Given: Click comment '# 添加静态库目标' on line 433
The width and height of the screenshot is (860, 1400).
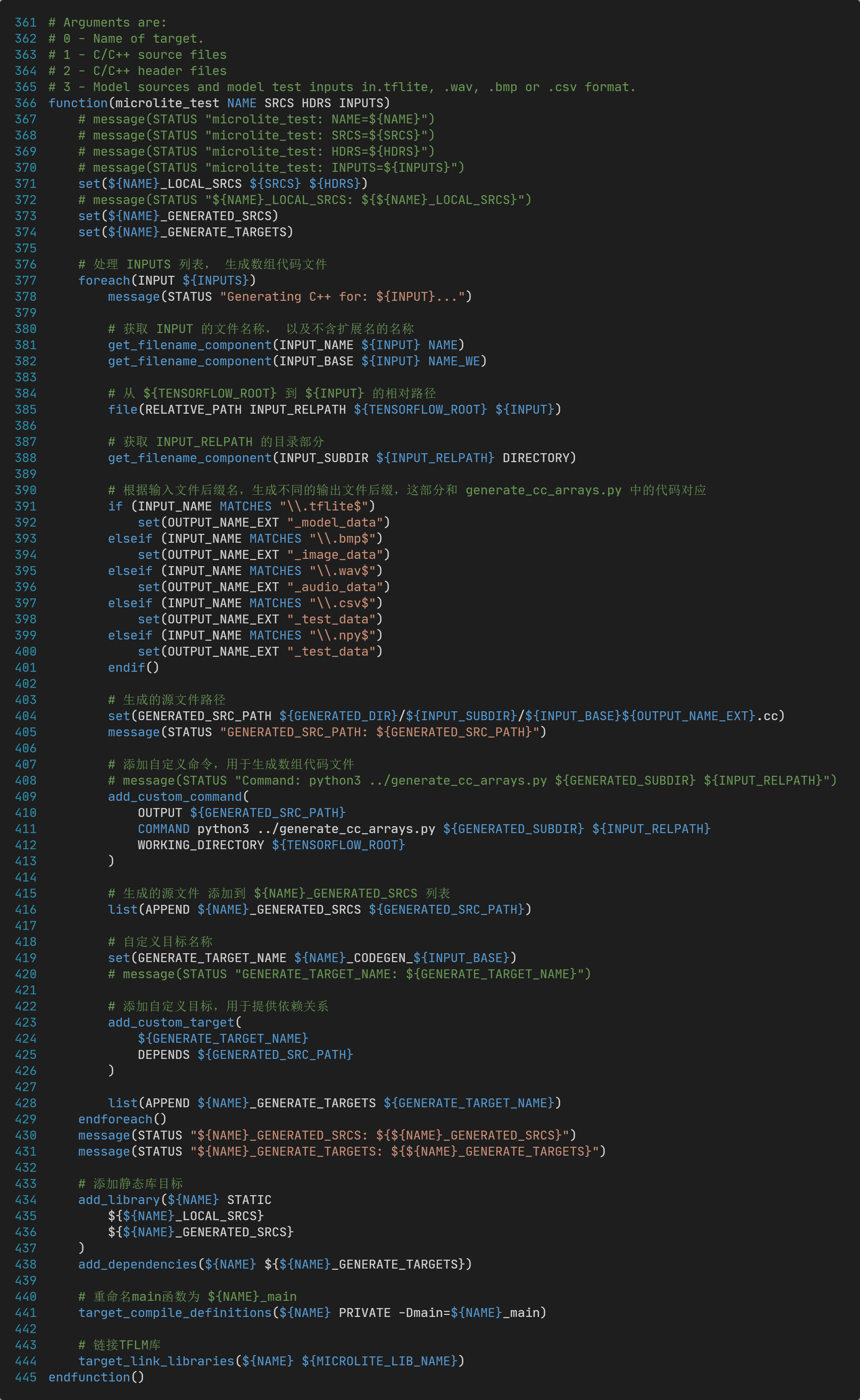Looking at the screenshot, I should click(x=130, y=1184).
